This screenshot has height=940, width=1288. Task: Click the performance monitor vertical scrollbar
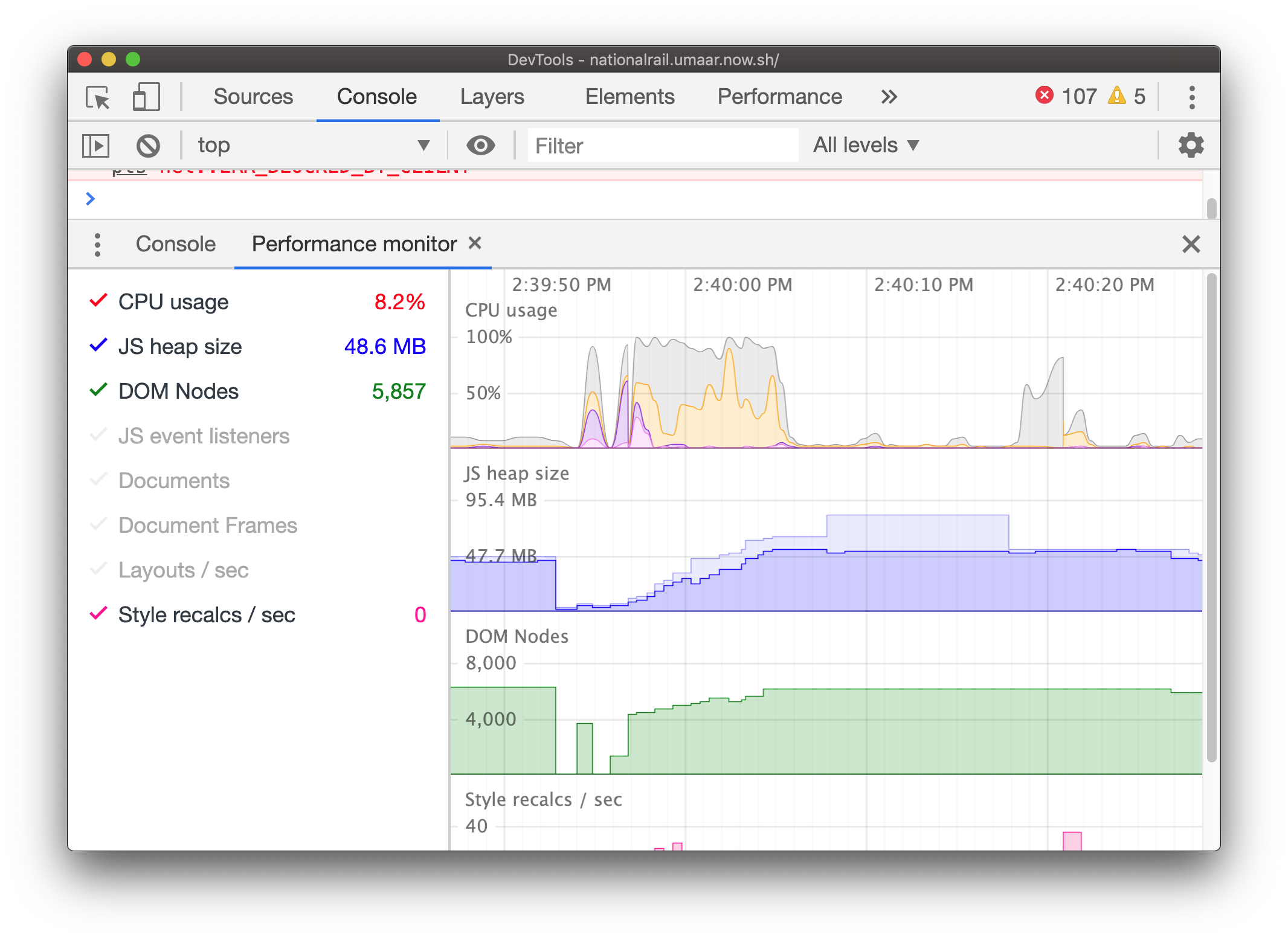pyautogui.click(x=1211, y=518)
